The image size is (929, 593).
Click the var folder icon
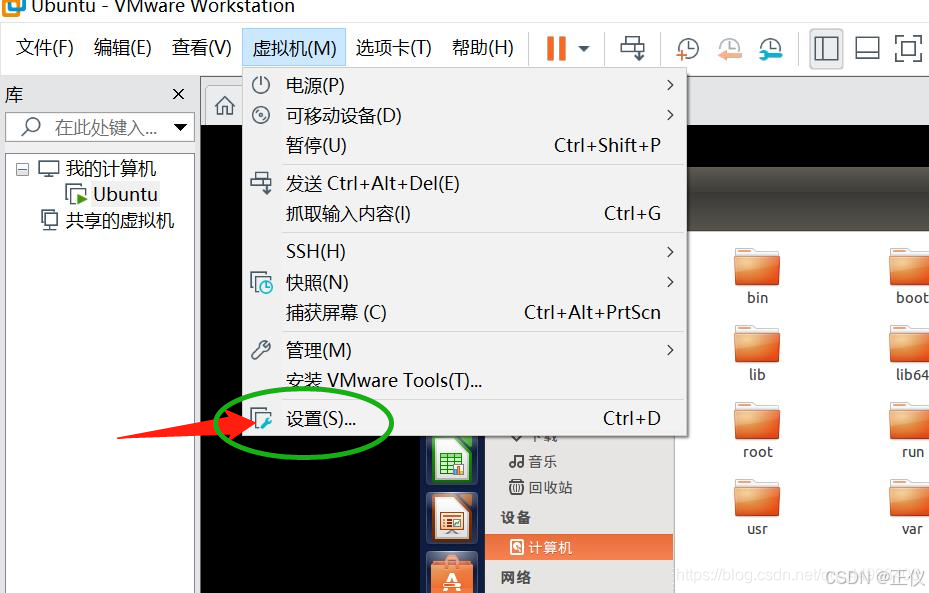(x=910, y=499)
